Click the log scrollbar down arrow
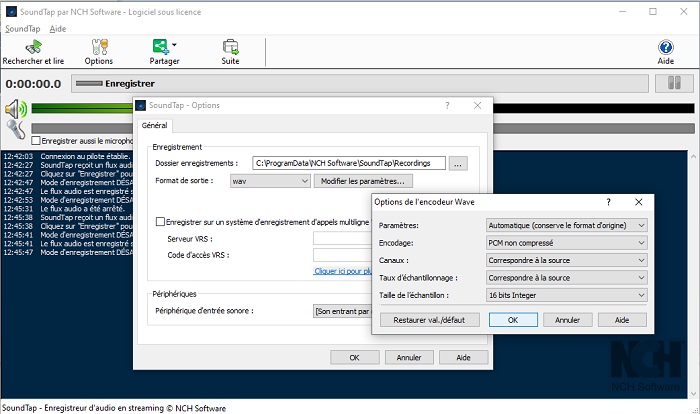The height and width of the screenshot is (414, 700). (x=693, y=393)
